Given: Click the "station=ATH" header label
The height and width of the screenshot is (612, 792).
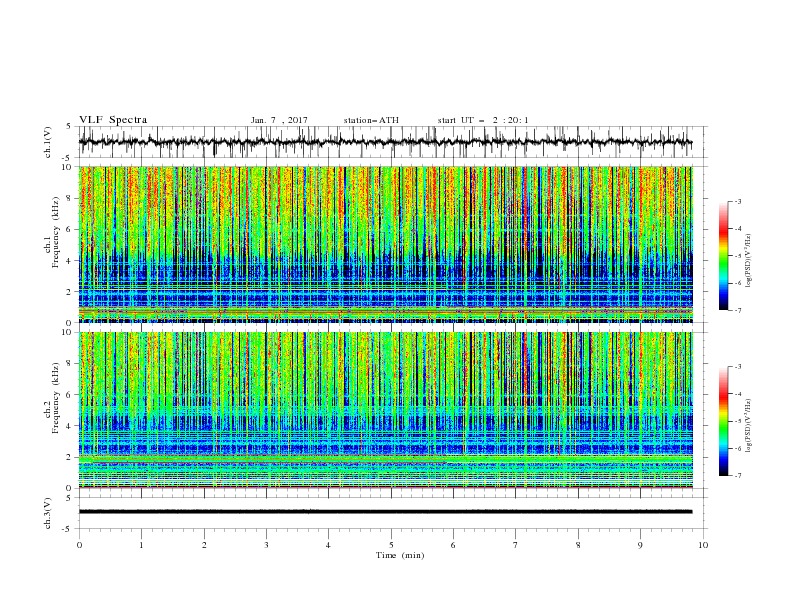Looking at the screenshot, I should (371, 120).
